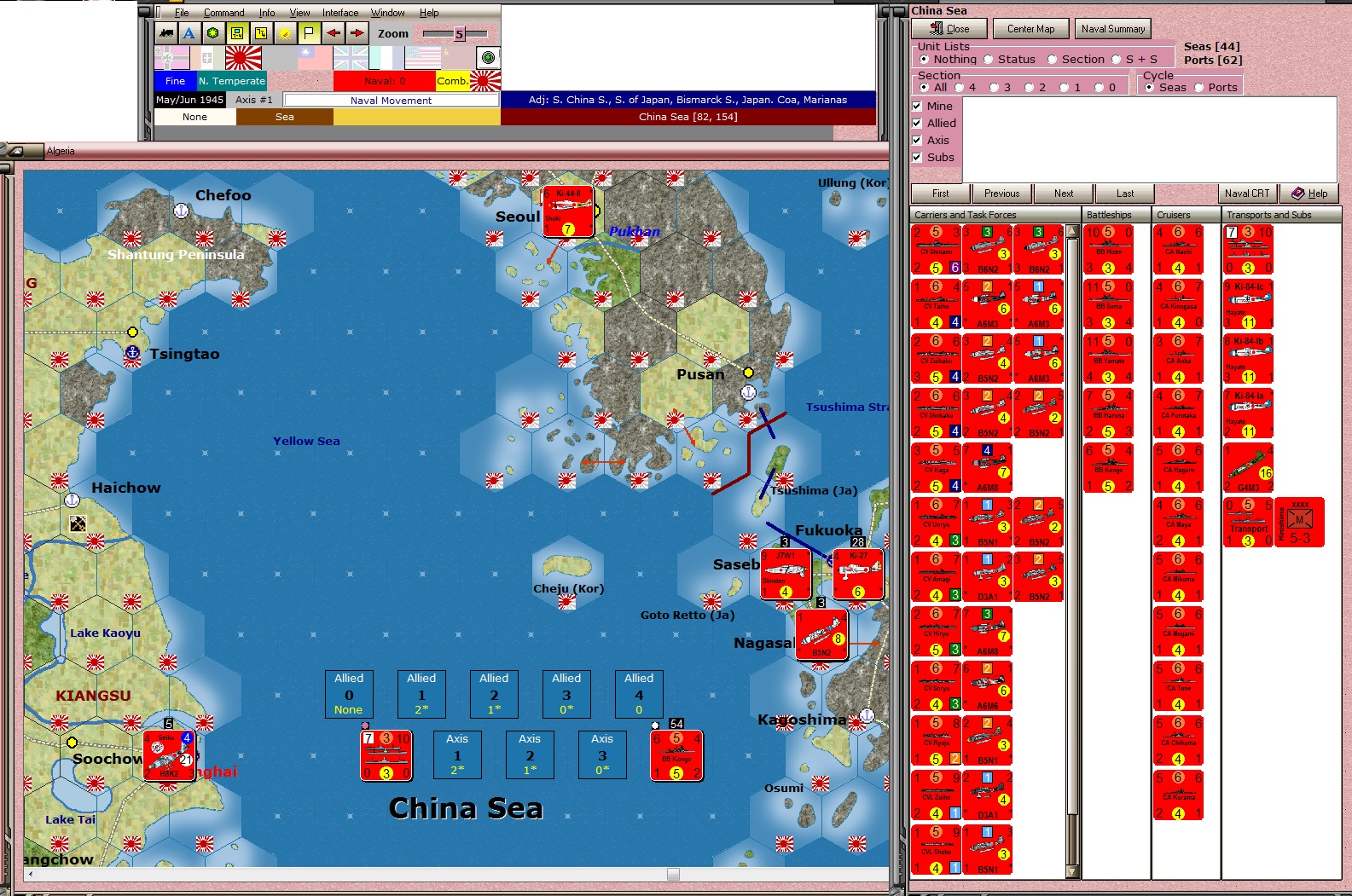Select CA Nachi cruiser counter
Viewport: 1352px width, 896px height.
tap(1179, 251)
